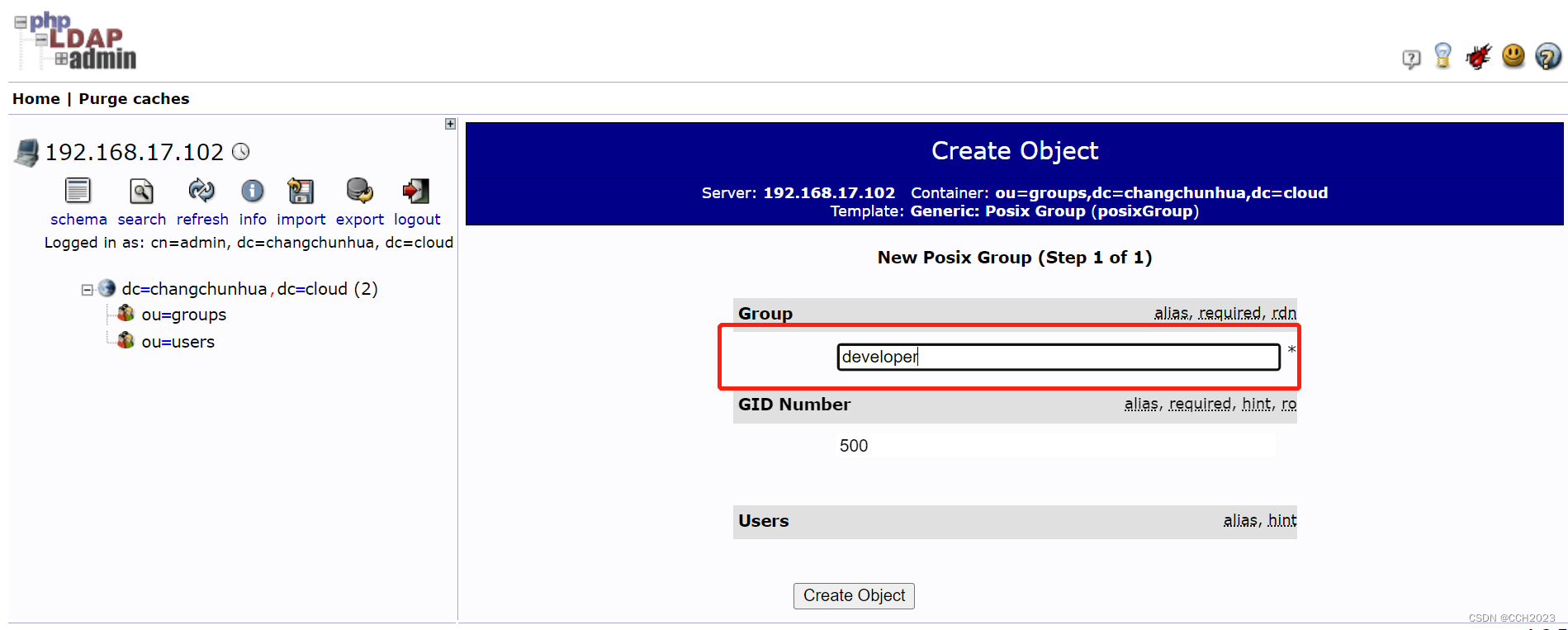Click the smiley donate icon

point(1513,55)
